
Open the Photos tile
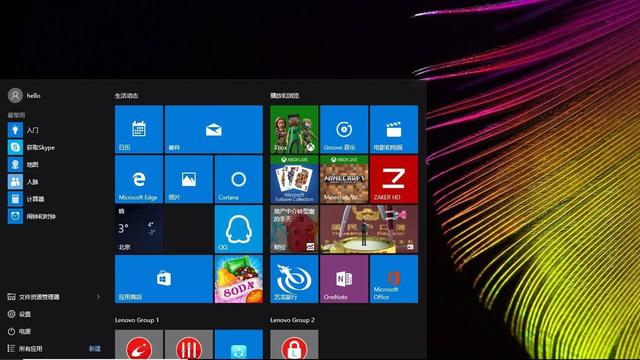(189, 179)
